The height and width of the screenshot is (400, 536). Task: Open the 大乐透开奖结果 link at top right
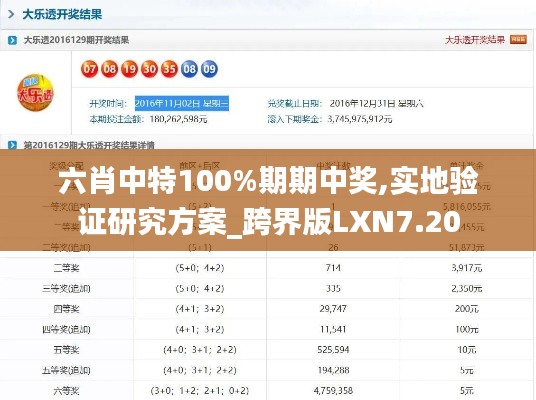coord(475,40)
